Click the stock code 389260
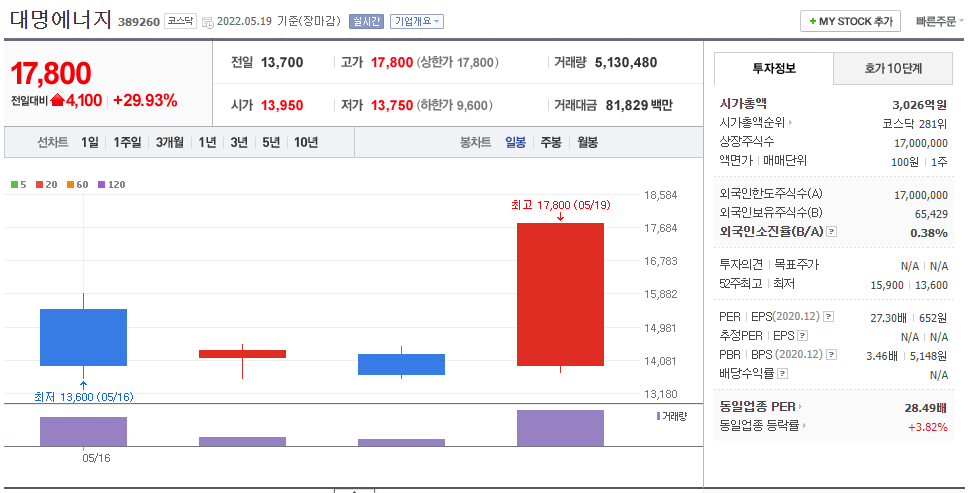Viewport: 969px width, 493px height. coord(139,22)
